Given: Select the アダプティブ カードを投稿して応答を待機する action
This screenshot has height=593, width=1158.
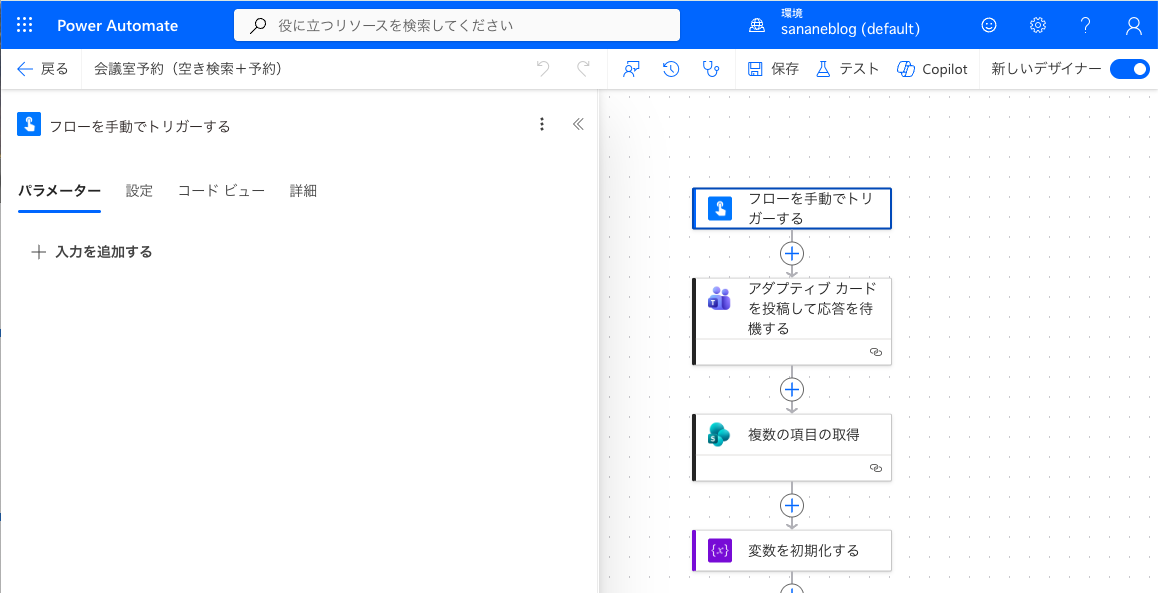Looking at the screenshot, I should pos(792,321).
